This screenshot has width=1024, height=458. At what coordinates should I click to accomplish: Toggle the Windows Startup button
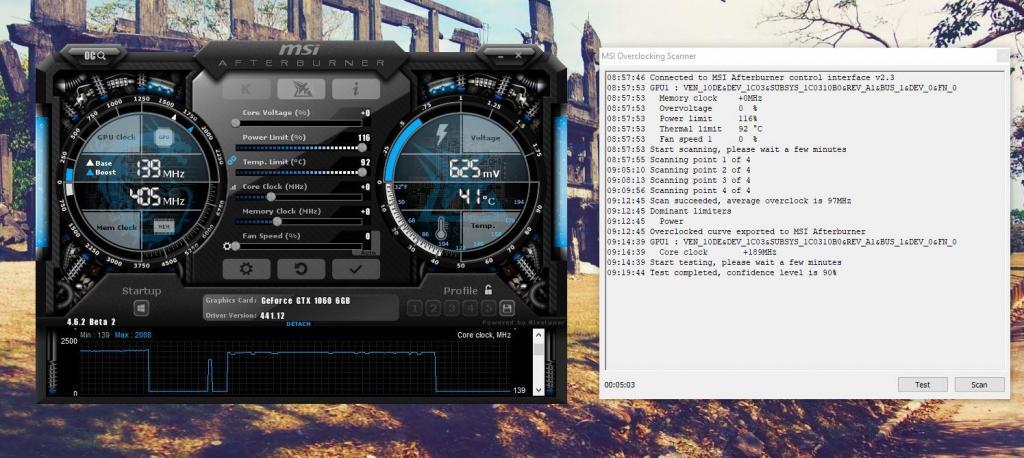click(x=141, y=308)
